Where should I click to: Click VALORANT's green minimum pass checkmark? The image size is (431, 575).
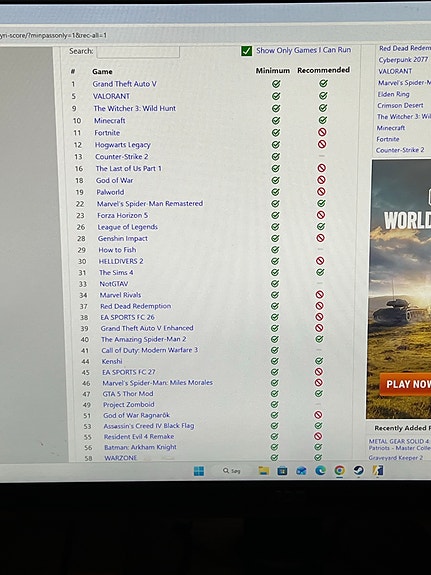[276, 96]
